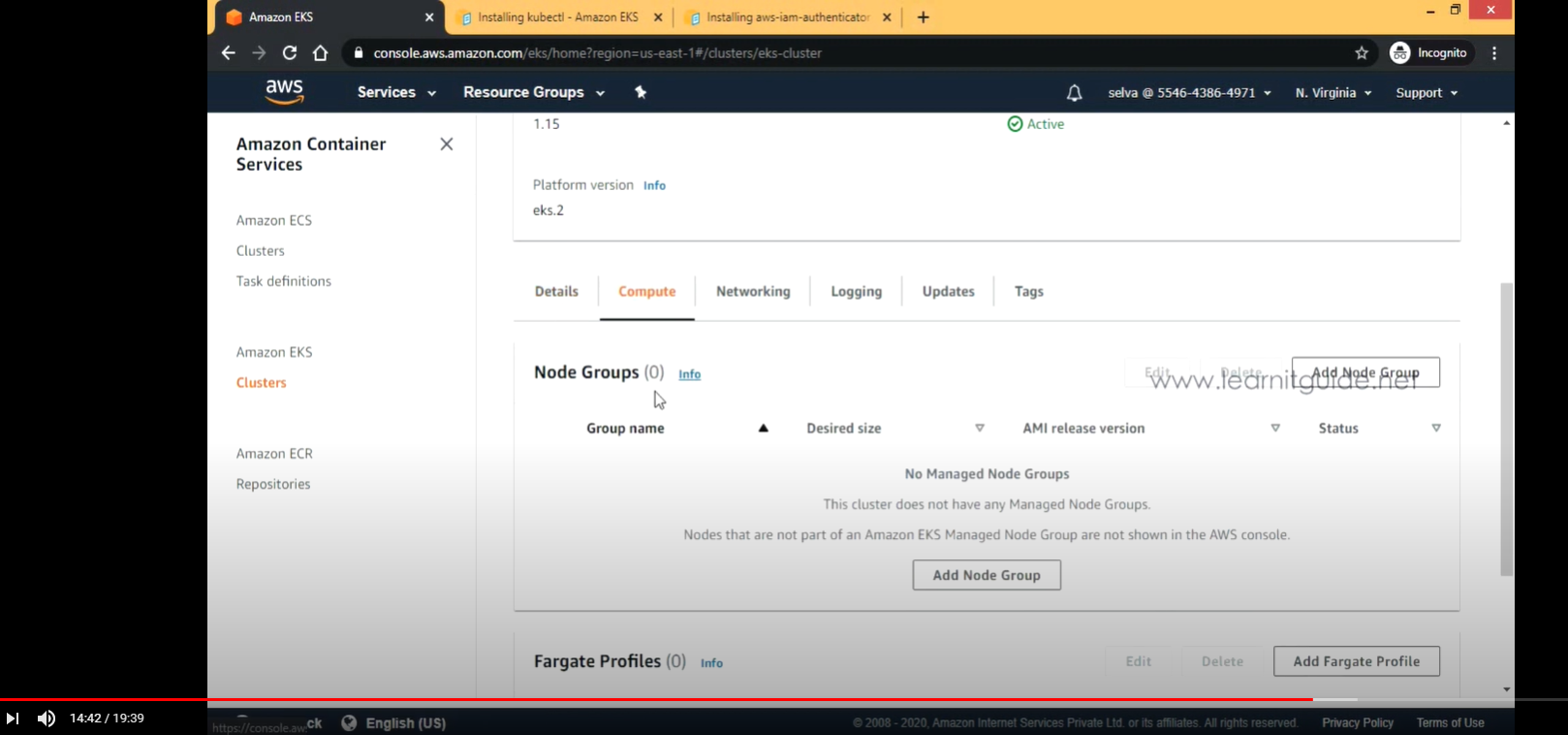Switch to Installing kubectl browser tab
Image resolution: width=1568 pixels, height=735 pixels.
pos(558,17)
